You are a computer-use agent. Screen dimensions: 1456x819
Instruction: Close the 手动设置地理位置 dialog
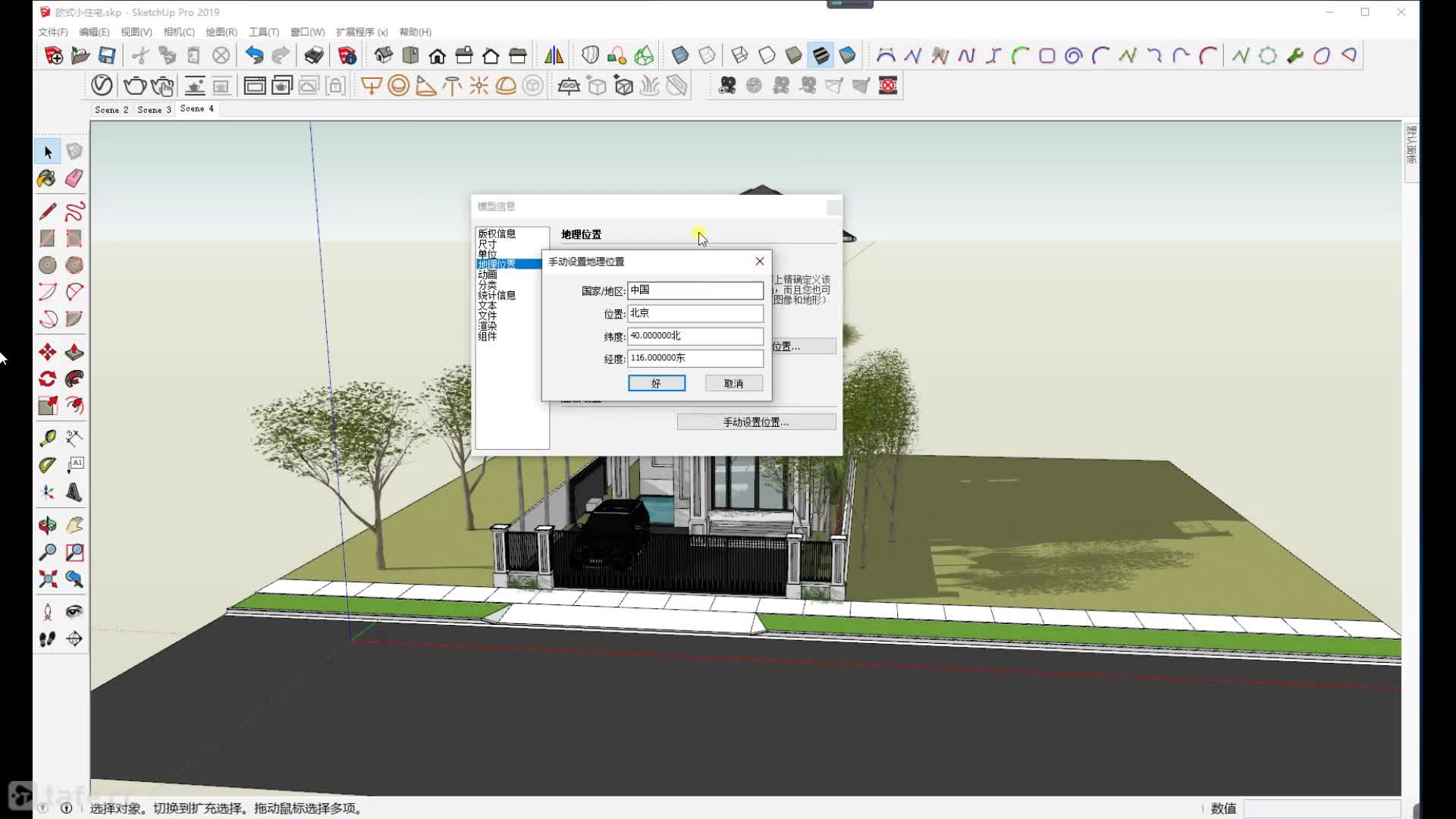point(759,261)
